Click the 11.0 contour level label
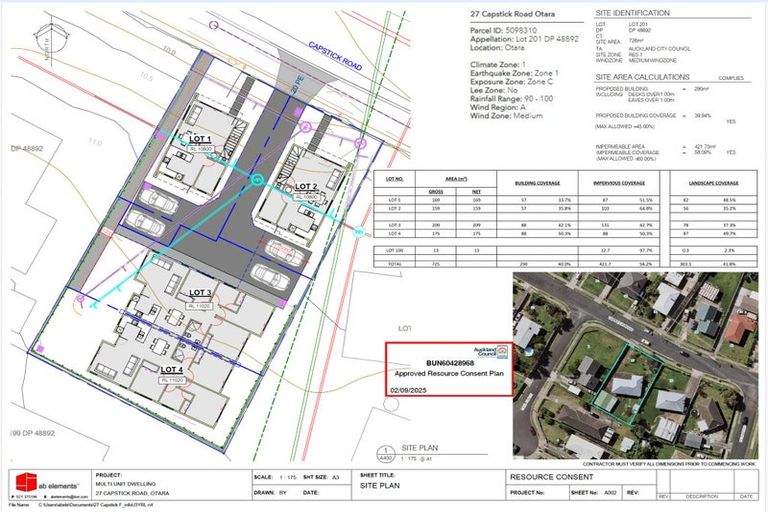Viewport: 768px width, 512px height. pos(95,143)
